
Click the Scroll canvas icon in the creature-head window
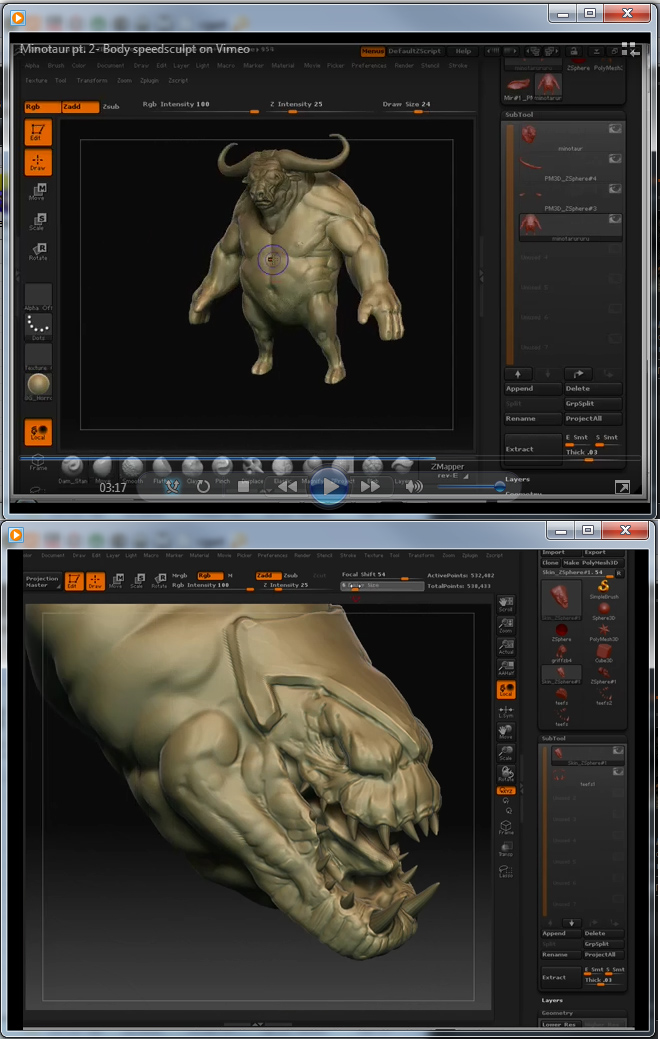click(x=506, y=603)
